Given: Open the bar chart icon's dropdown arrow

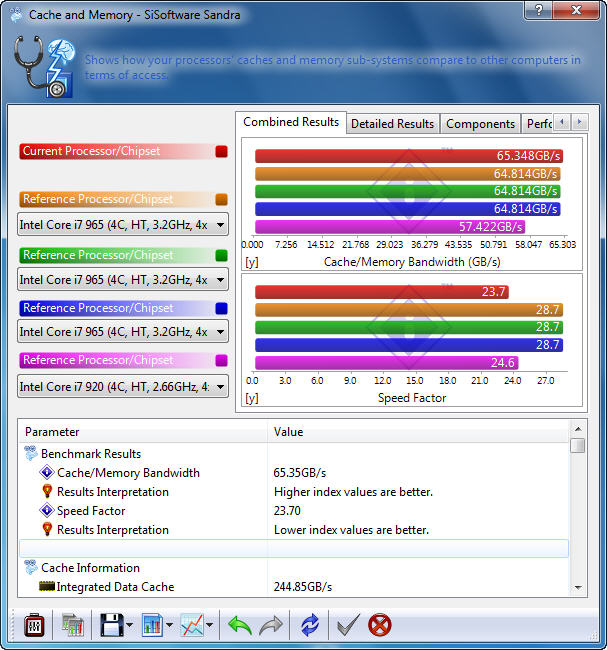Looking at the screenshot, I should coord(169,625).
